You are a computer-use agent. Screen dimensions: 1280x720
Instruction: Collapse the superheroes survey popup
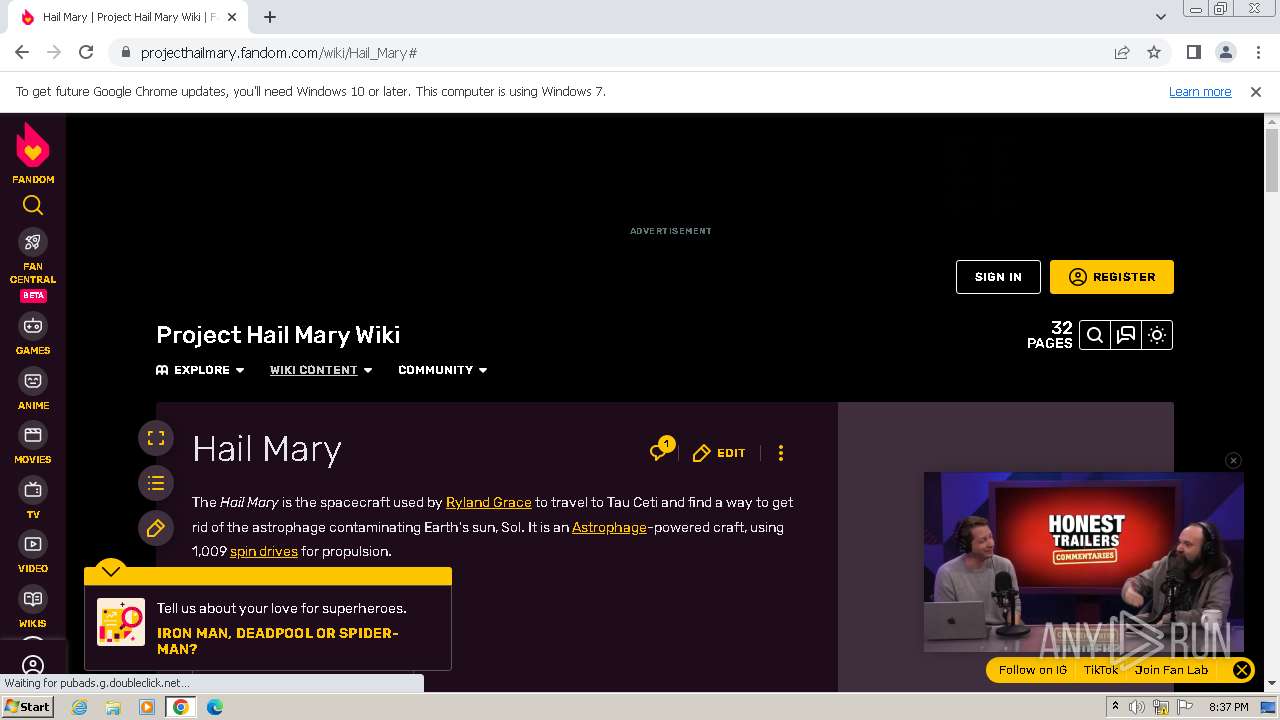(110, 571)
